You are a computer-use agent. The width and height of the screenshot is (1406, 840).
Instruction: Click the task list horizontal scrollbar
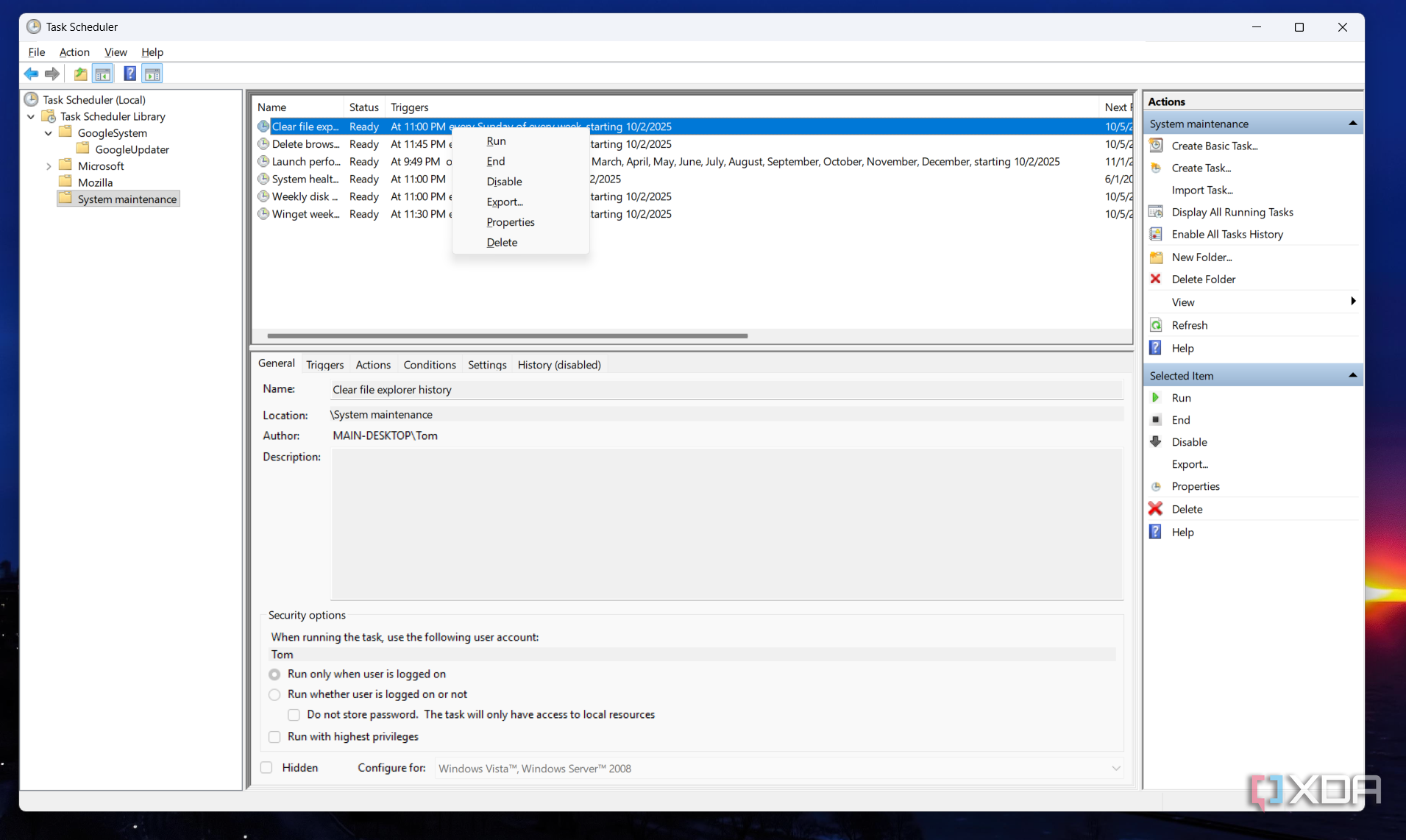(x=508, y=335)
